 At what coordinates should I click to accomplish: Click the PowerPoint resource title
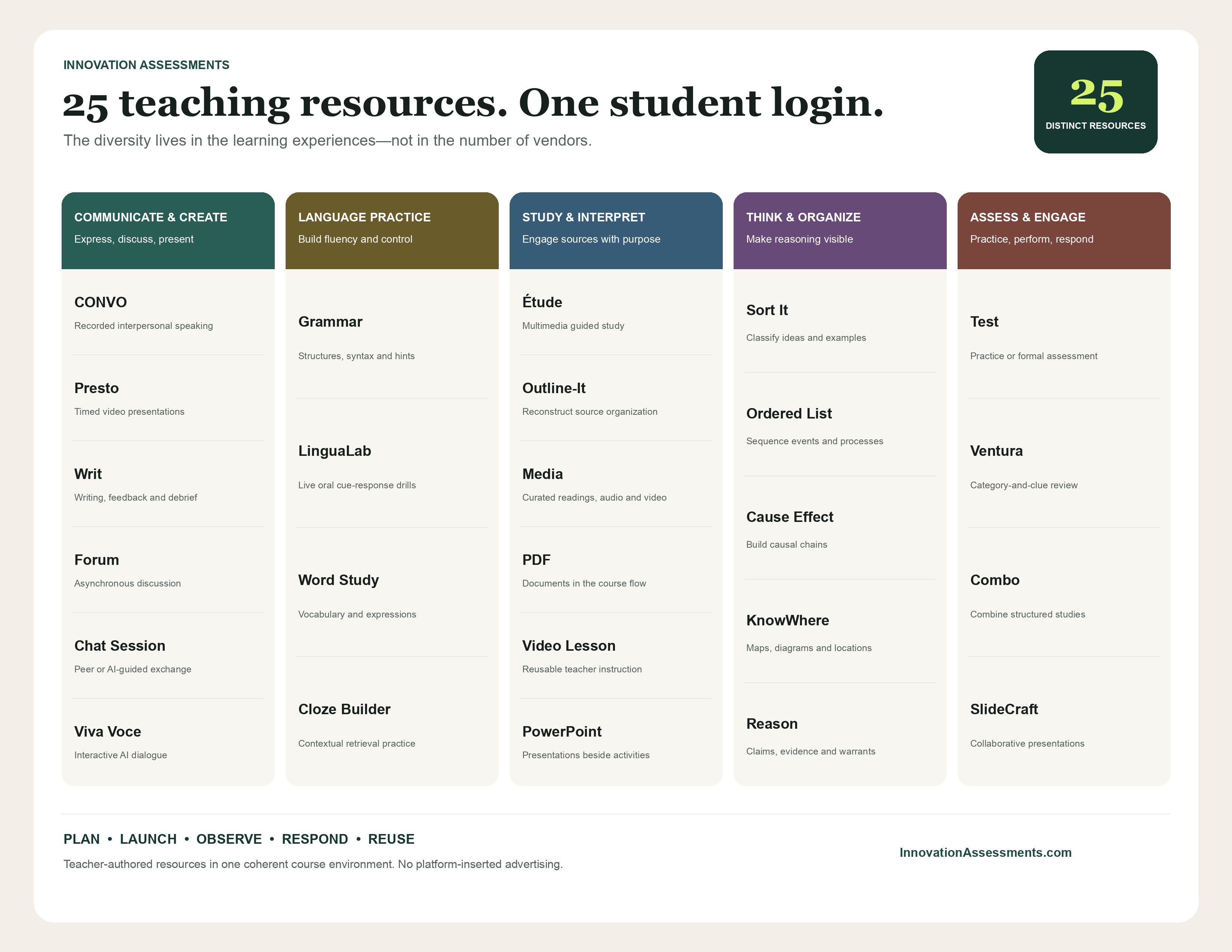pos(562,731)
